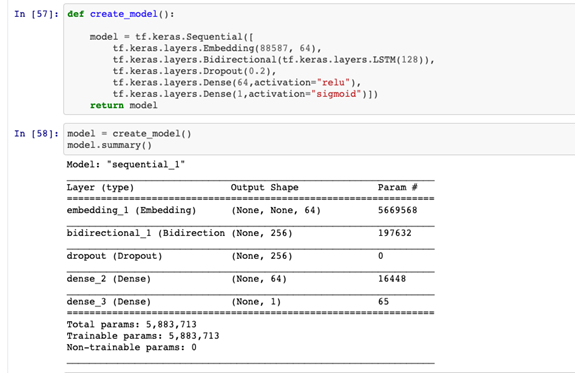Image resolution: width=575 pixels, height=373 pixels.
Task: Click the Non-trainable params: 0 line
Action: [132, 347]
